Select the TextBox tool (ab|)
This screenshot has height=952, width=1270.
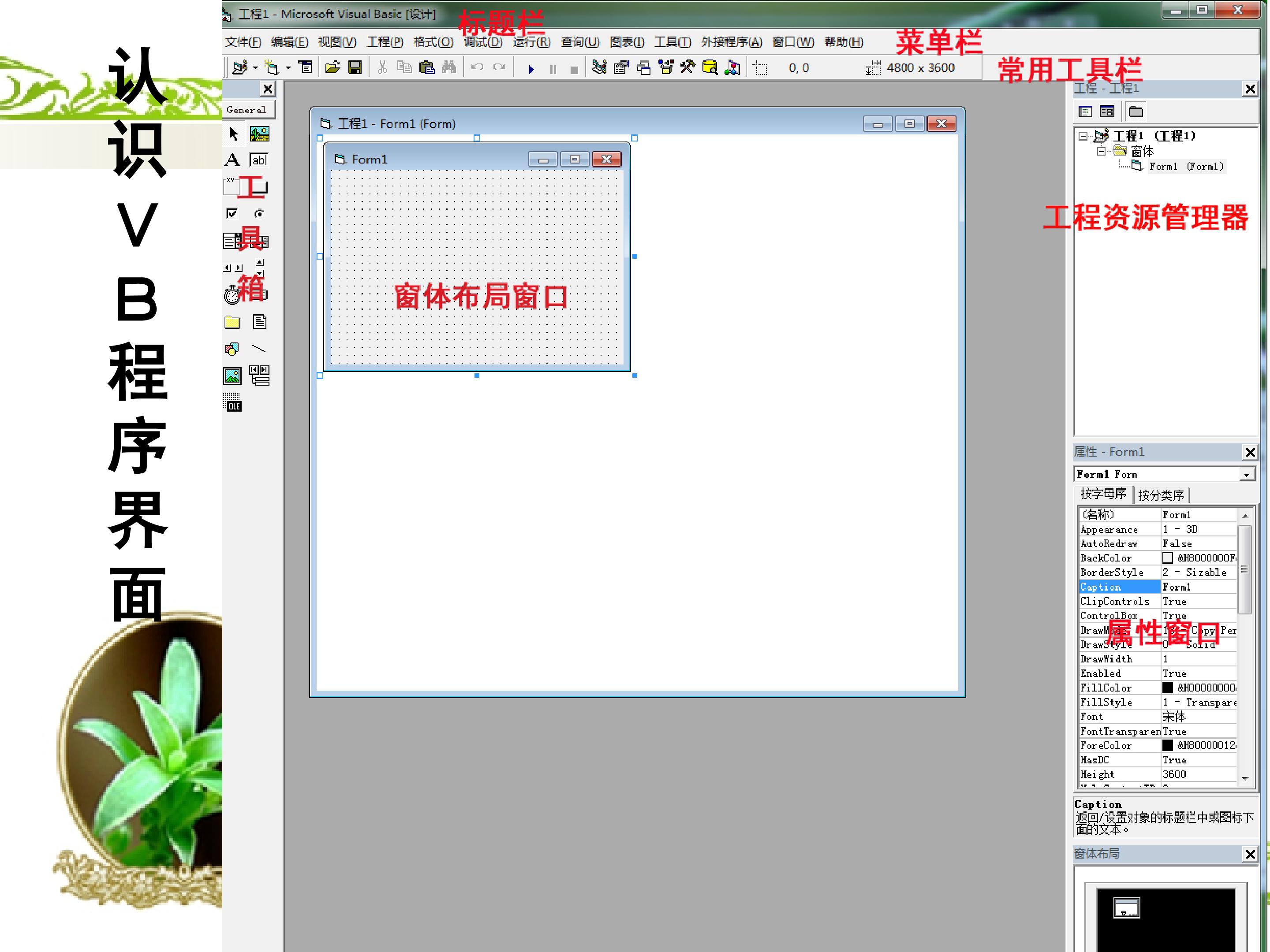click(x=259, y=160)
